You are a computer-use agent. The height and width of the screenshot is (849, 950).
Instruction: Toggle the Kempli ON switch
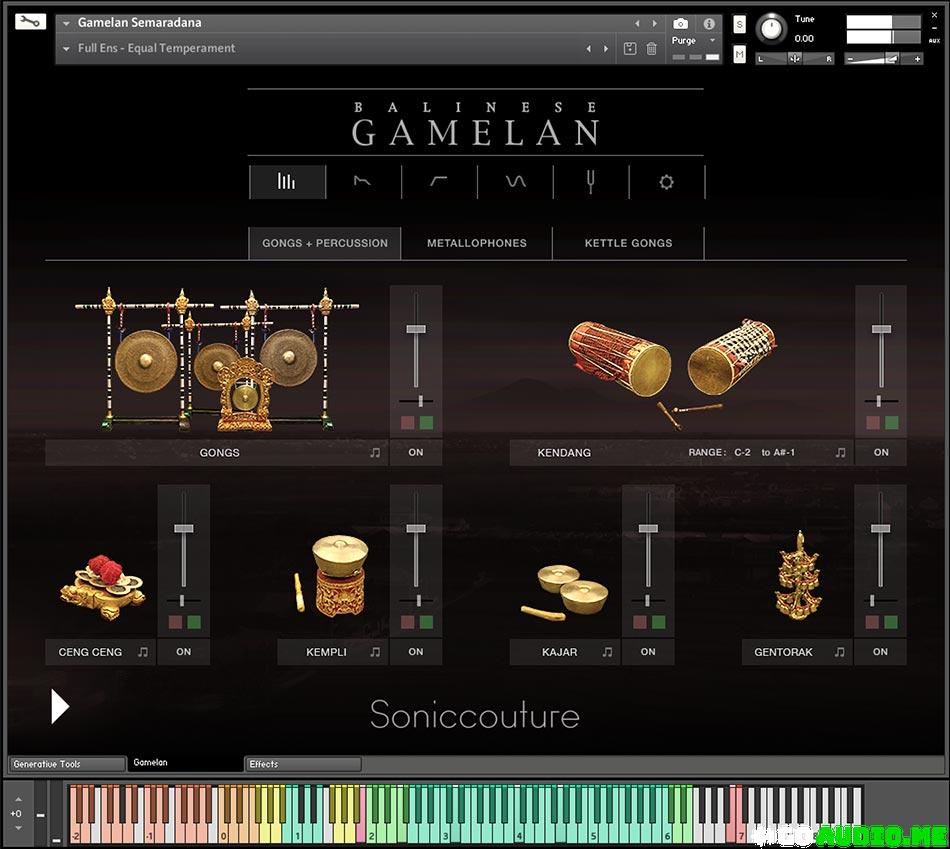[416, 652]
